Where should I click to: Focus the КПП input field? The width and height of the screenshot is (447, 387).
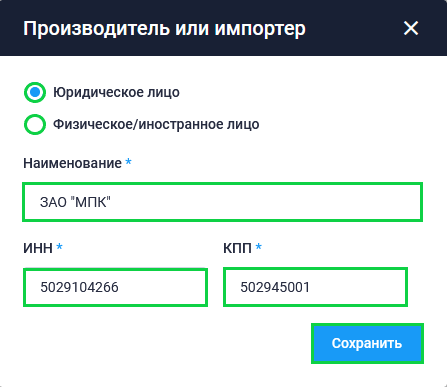[x=315, y=287]
